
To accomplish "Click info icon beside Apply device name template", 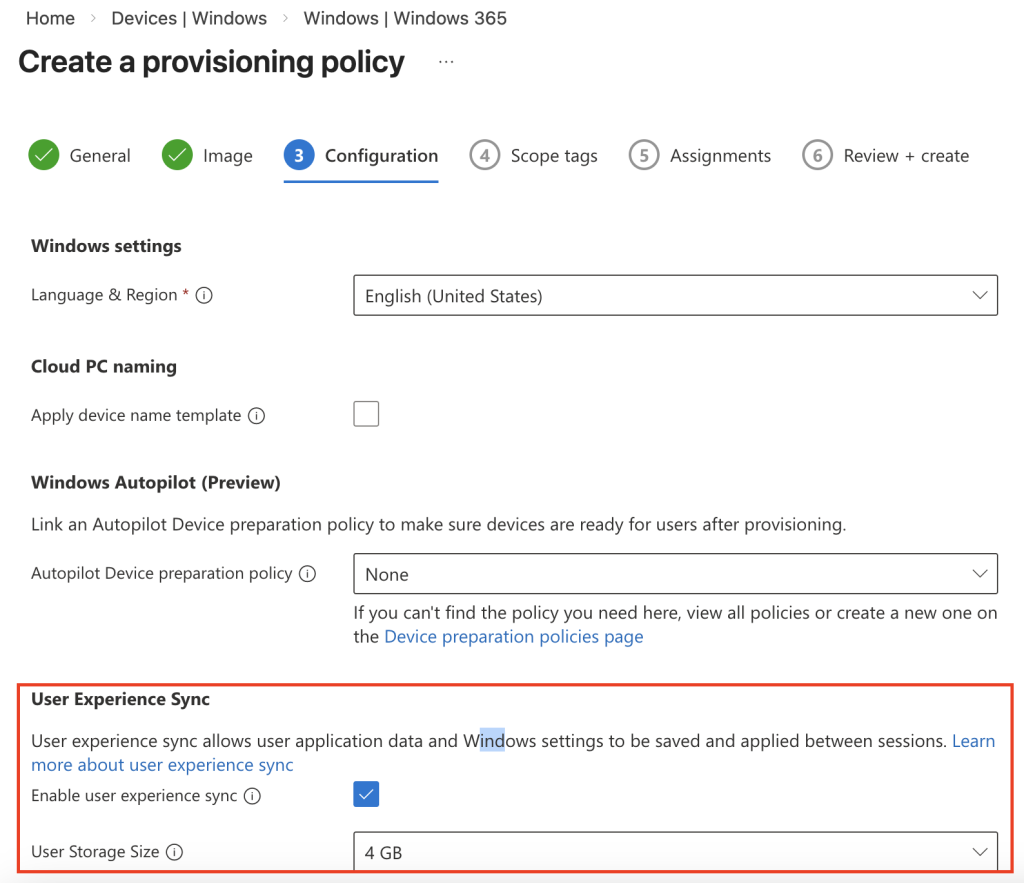I will pyautogui.click(x=256, y=416).
